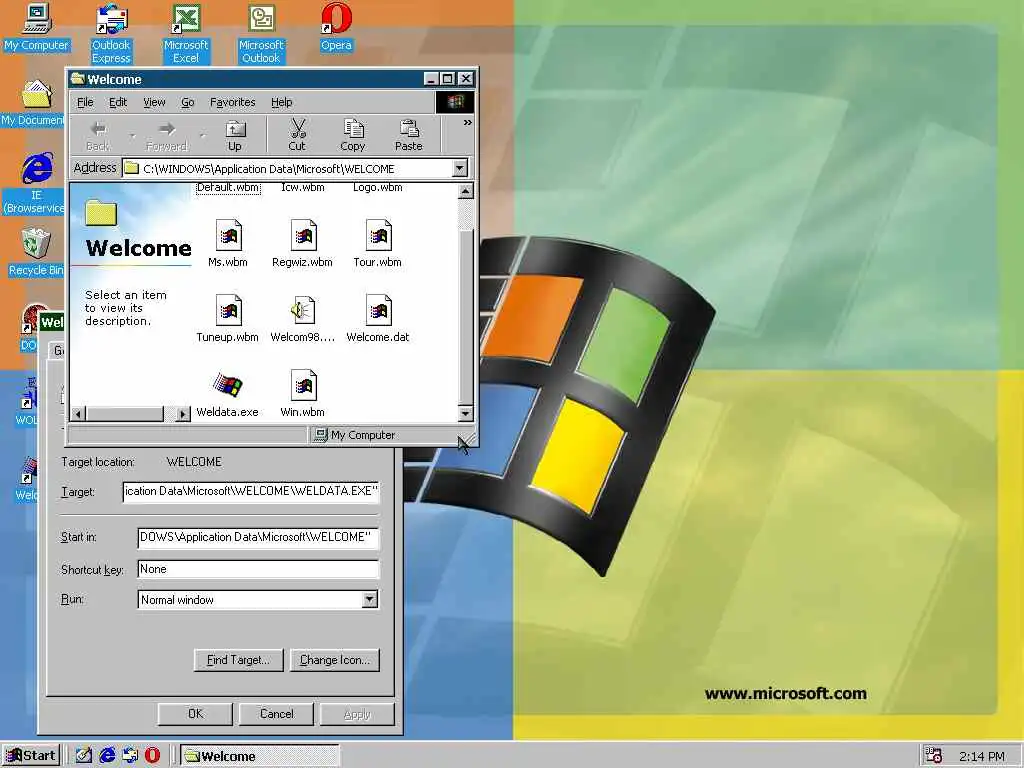Image resolution: width=1024 pixels, height=768 pixels.
Task: Click the taskbar clock
Action: coord(982,757)
